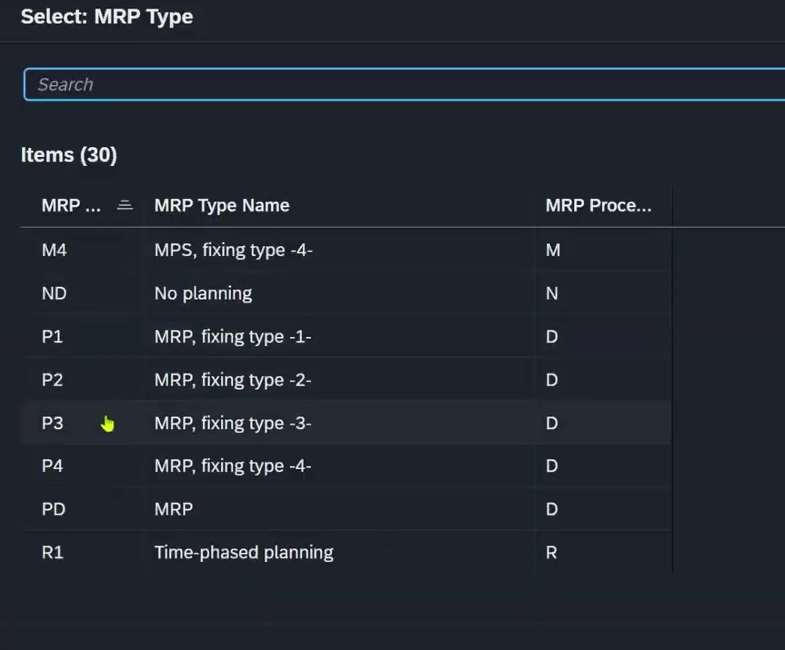Click the truncated MRP ... column header
Screen dimensions: 785x650
tap(71, 205)
